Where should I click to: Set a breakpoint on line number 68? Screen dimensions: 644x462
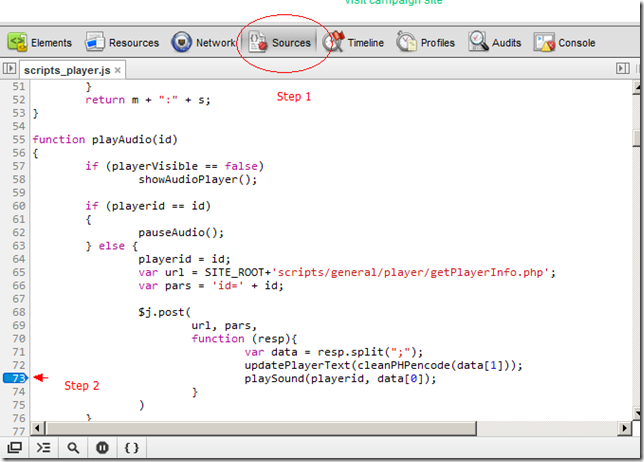[19, 312]
